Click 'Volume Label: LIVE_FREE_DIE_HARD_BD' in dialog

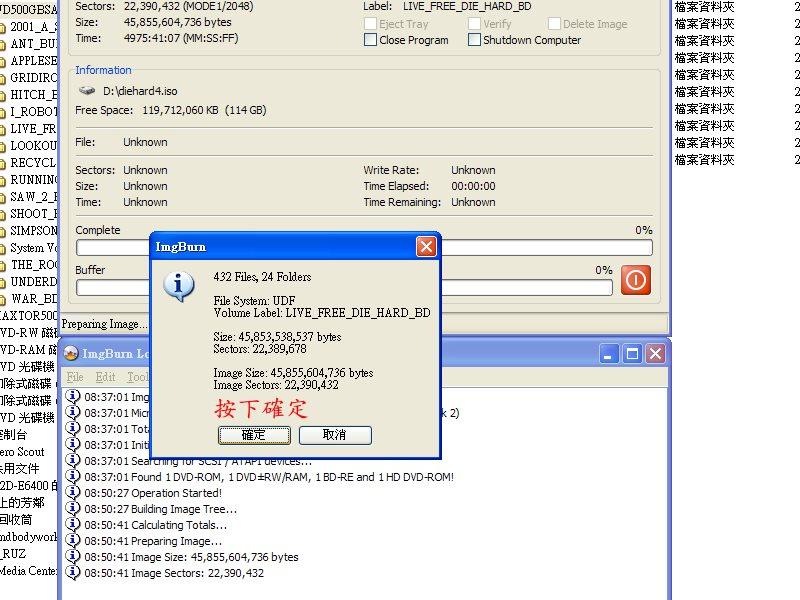click(x=322, y=313)
